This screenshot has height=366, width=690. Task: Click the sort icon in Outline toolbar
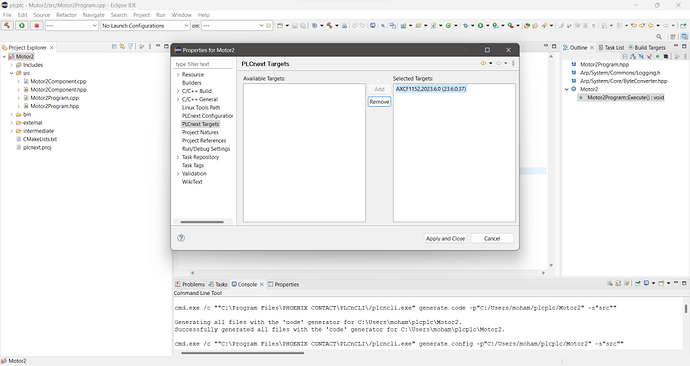pos(633,56)
